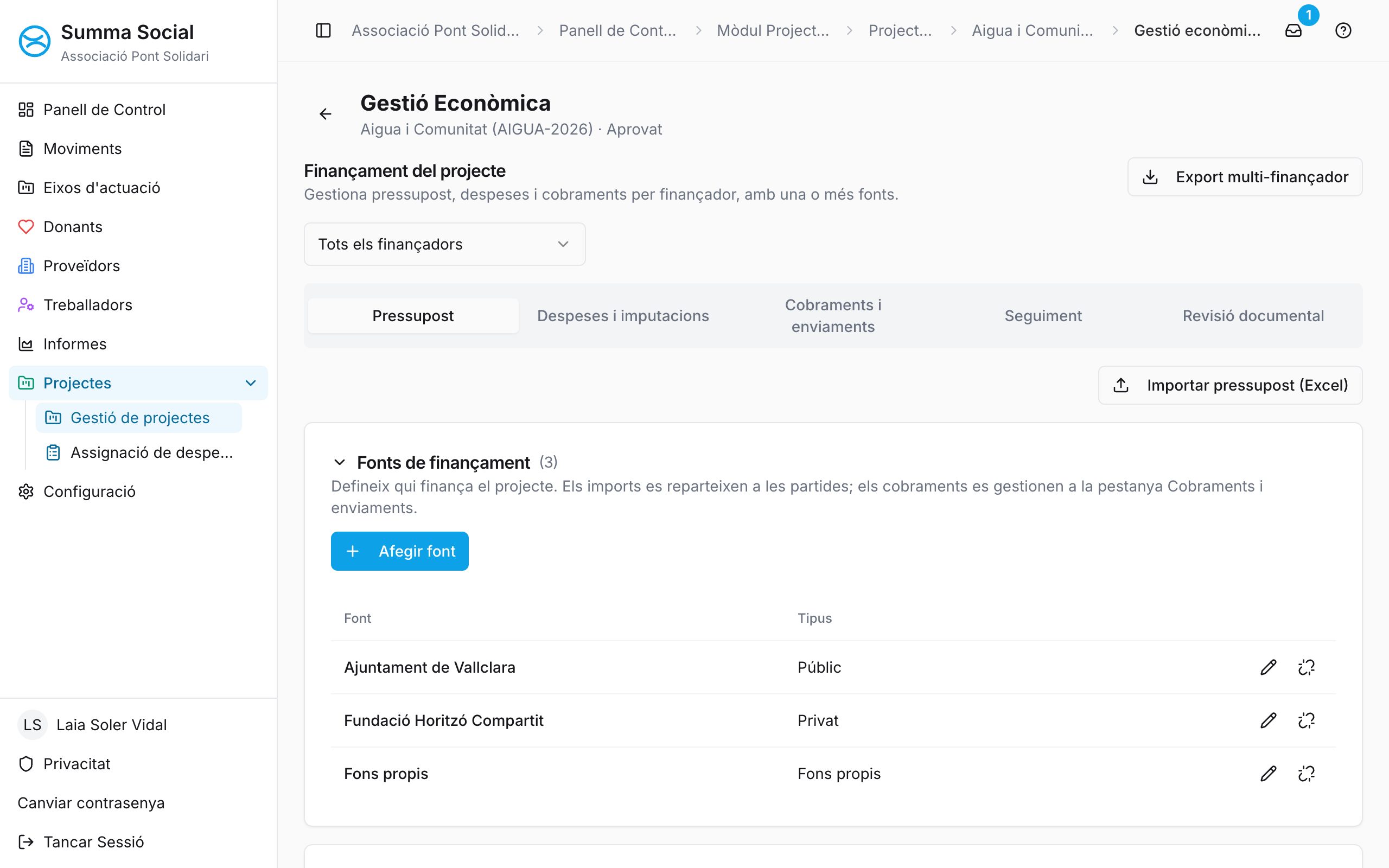This screenshot has height=868, width=1389.
Task: Switch to the Seguiment tab
Action: [x=1043, y=316]
